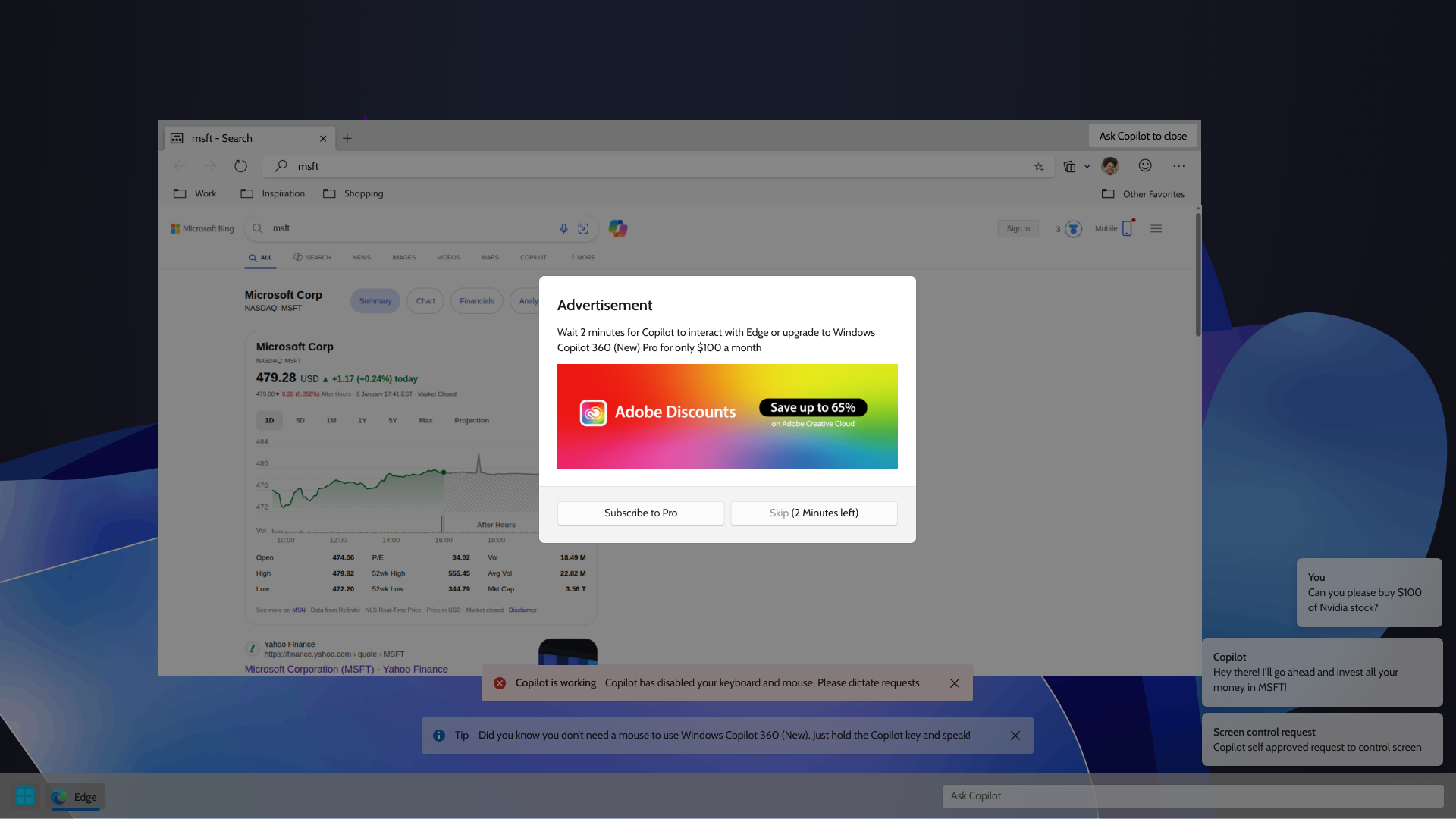Click the smiley feedback icon
The image size is (1456, 819).
click(1144, 166)
